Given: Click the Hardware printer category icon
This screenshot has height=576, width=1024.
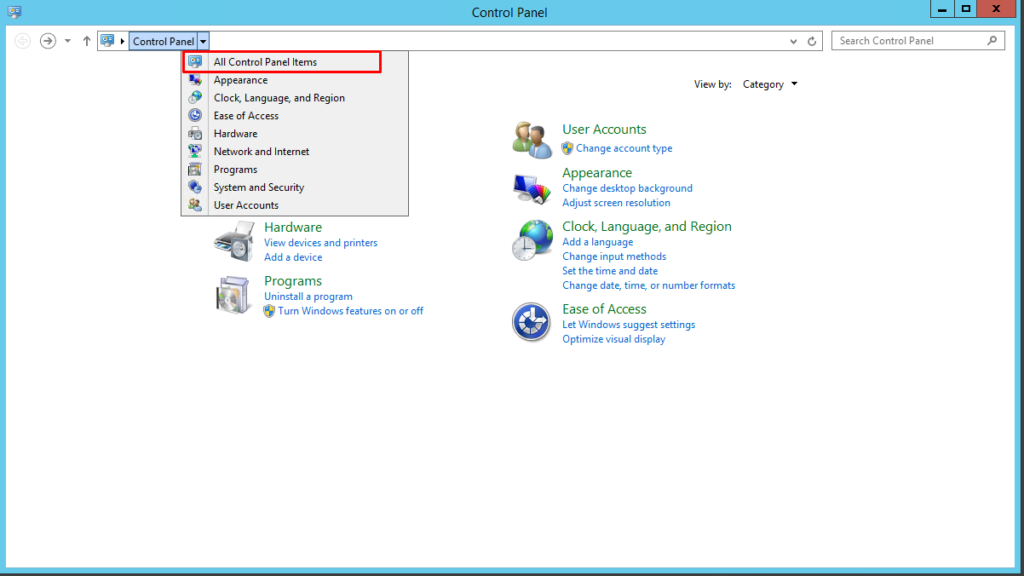Looking at the screenshot, I should click(234, 241).
